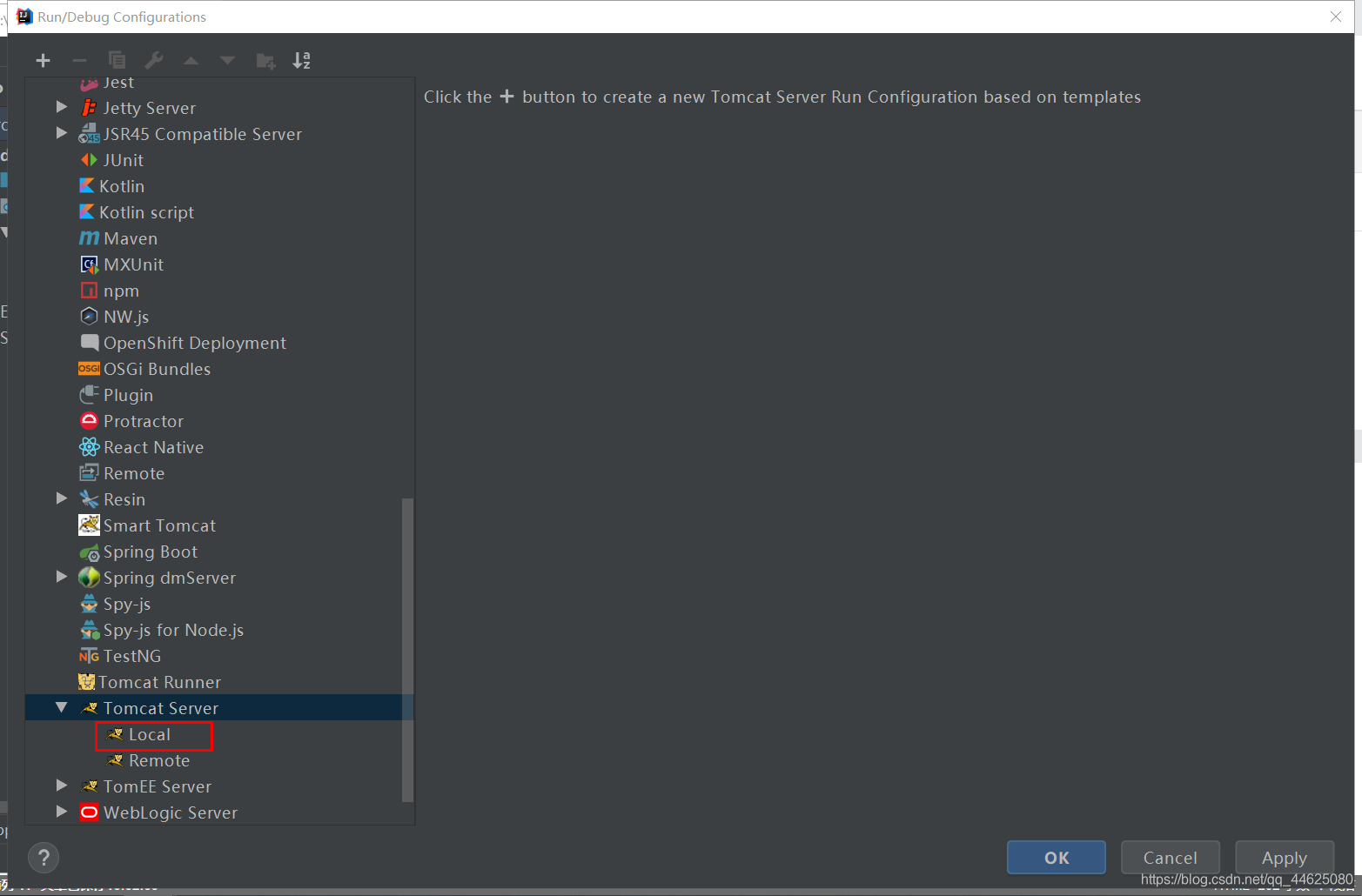Screen dimensions: 1362x896
Task: Click the WebLogic Server icon
Action: click(89, 812)
